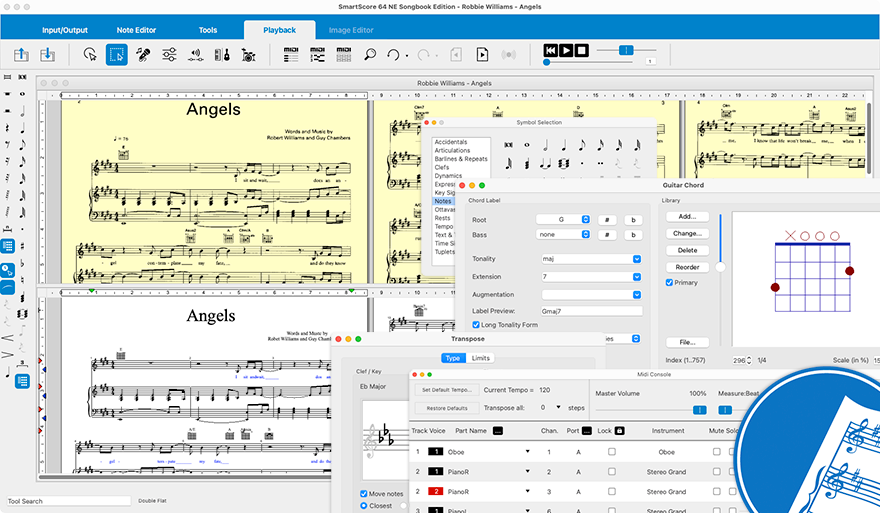Toggle the Primary checkbox
This screenshot has width=880, height=513.
tap(669, 282)
